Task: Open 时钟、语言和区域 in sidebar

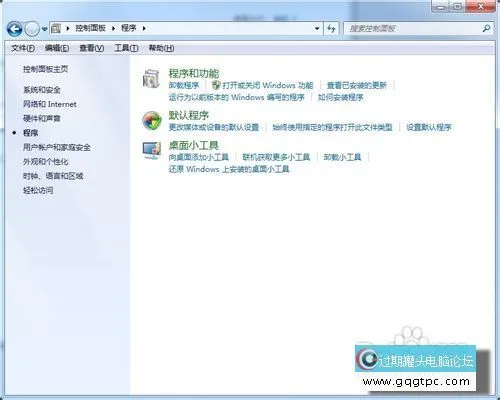Action: tap(53, 176)
